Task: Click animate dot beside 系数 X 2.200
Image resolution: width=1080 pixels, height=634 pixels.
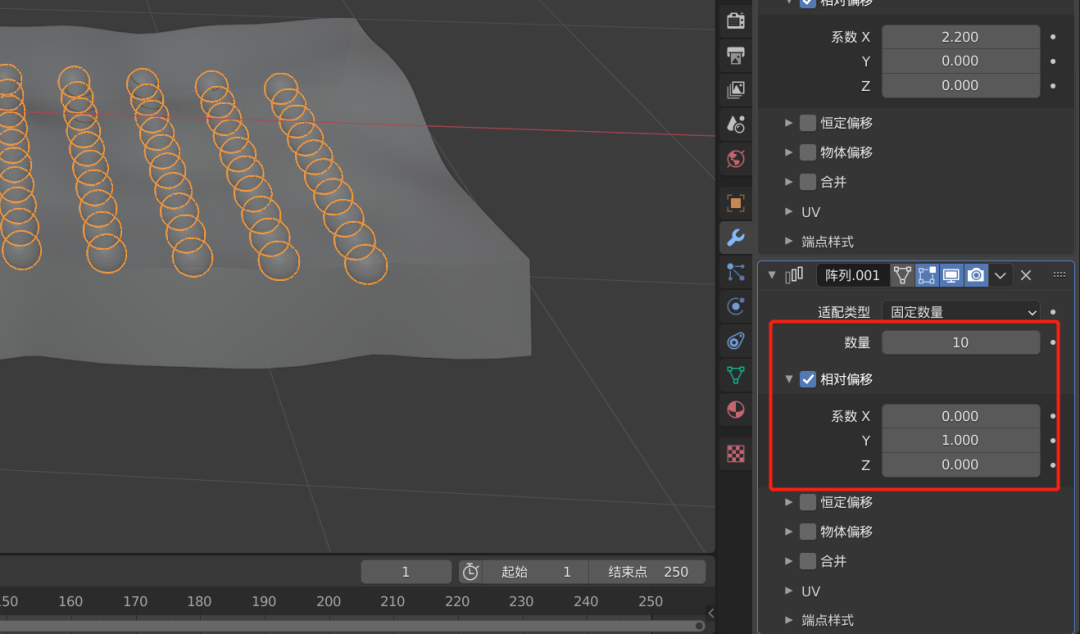Action: point(1053,37)
